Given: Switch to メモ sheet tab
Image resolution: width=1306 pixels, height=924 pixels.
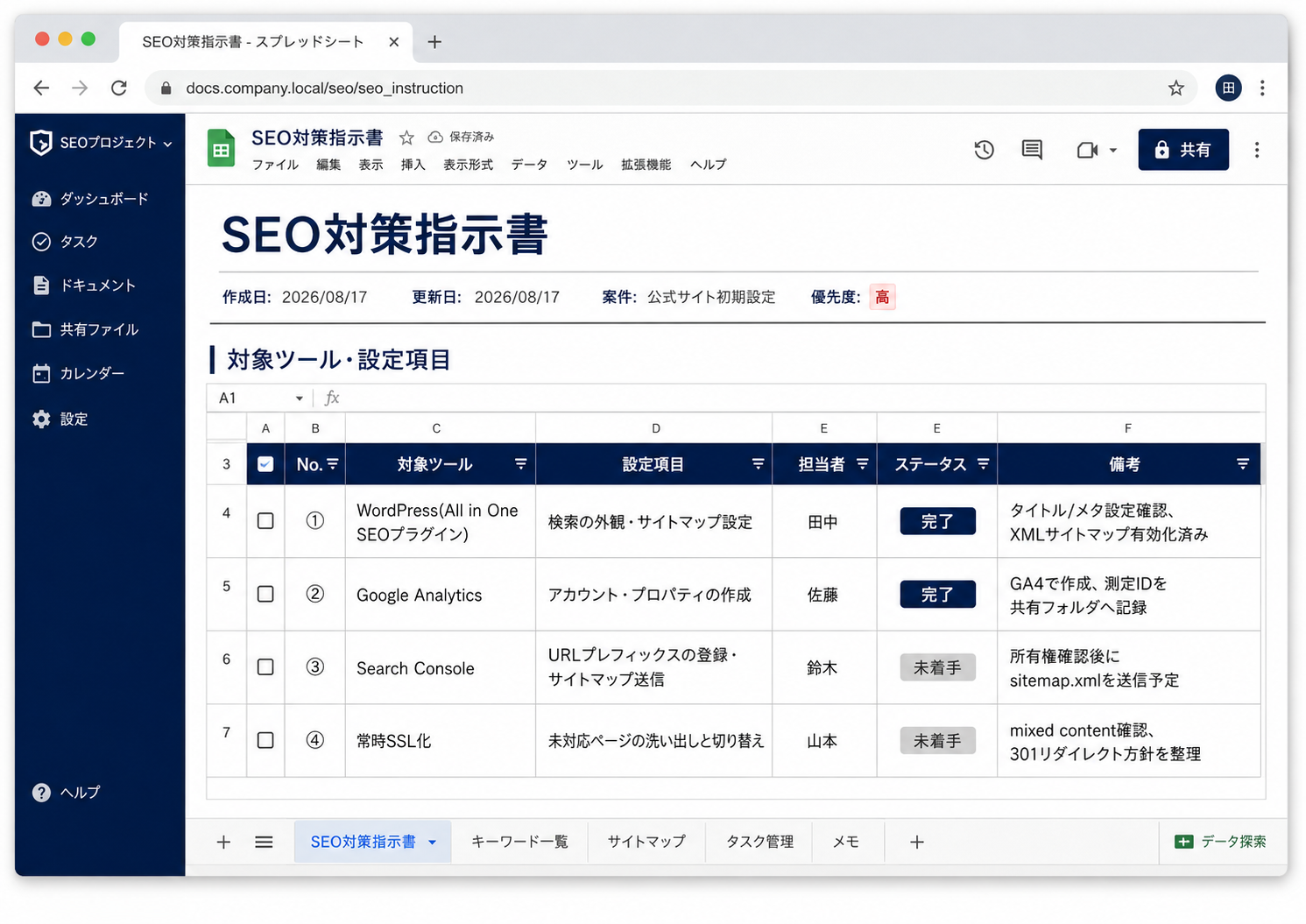Looking at the screenshot, I should 846,842.
